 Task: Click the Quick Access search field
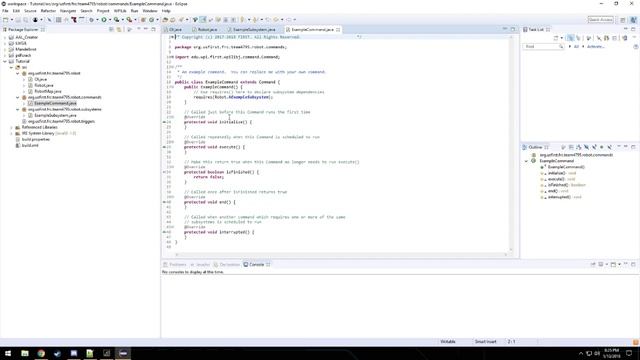click(600, 20)
